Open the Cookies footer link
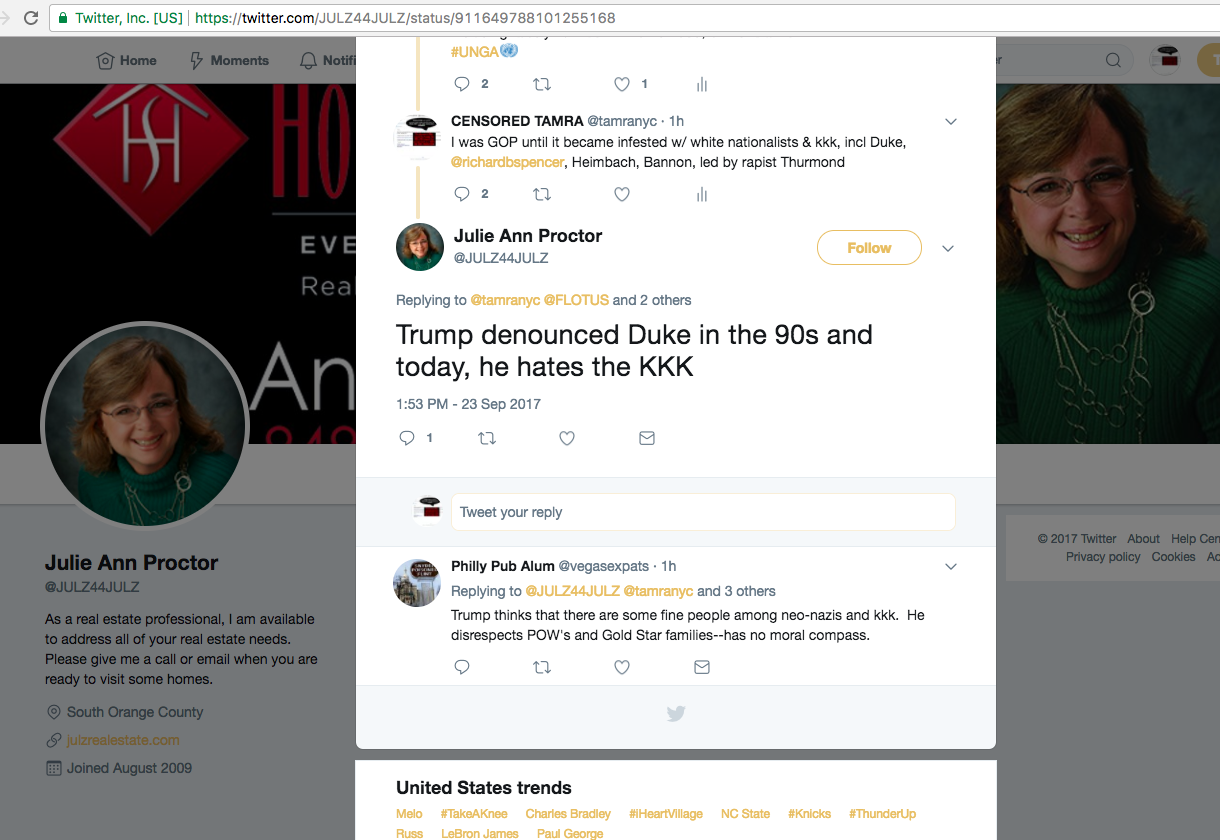 1173,557
